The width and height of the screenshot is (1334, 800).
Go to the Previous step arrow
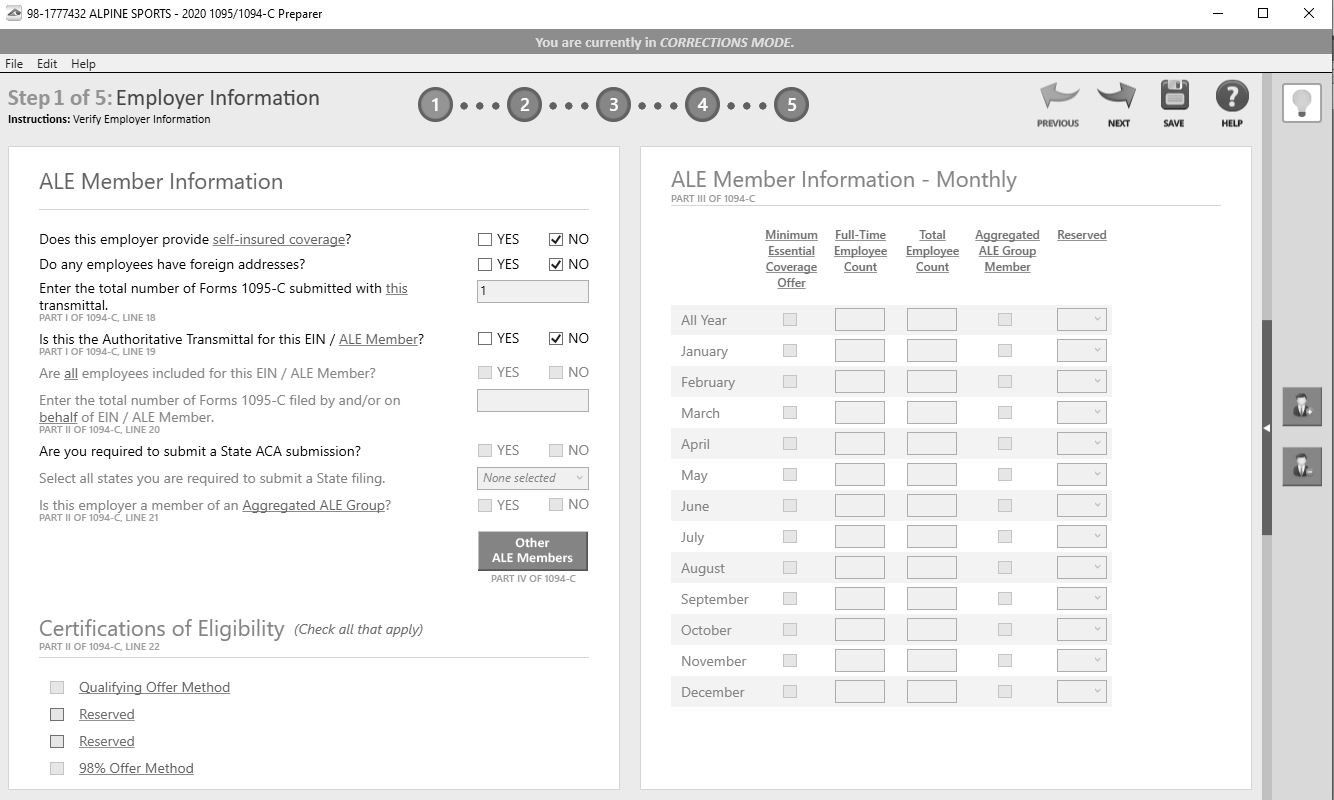[1058, 97]
